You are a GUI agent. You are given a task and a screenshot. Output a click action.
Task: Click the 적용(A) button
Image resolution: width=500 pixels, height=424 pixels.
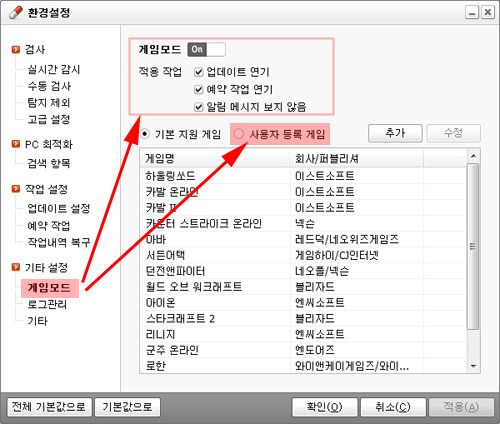point(461,407)
